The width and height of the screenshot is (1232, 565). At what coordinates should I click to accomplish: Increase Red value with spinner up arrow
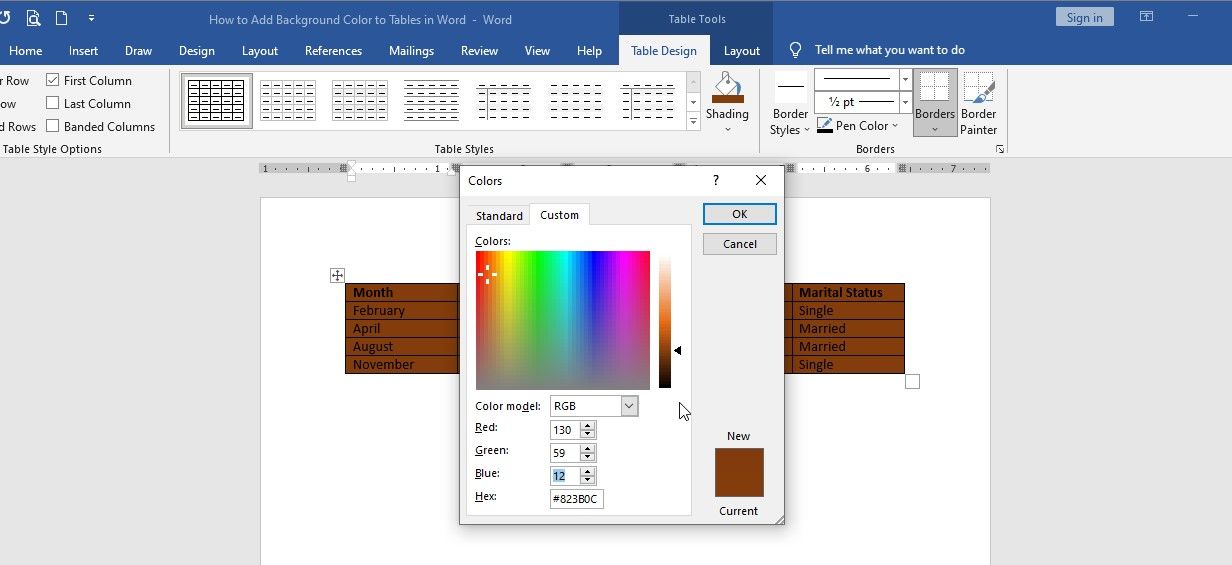pyautogui.click(x=588, y=425)
